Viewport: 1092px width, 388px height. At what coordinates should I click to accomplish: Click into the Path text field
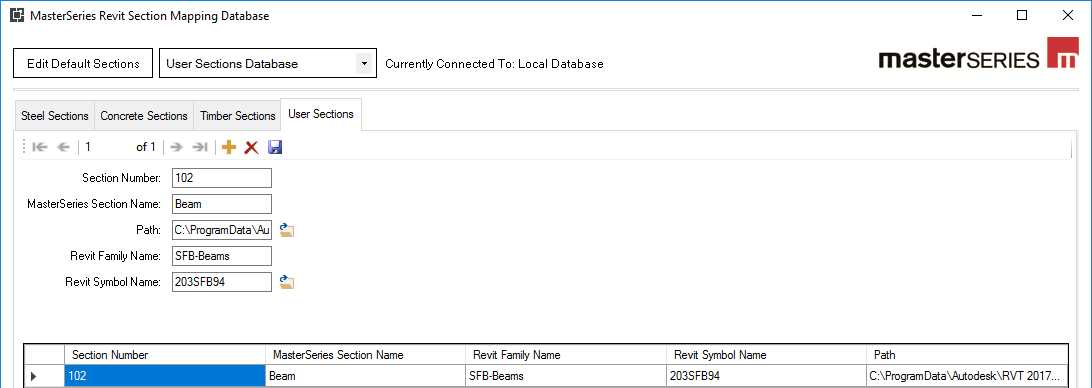(x=221, y=230)
